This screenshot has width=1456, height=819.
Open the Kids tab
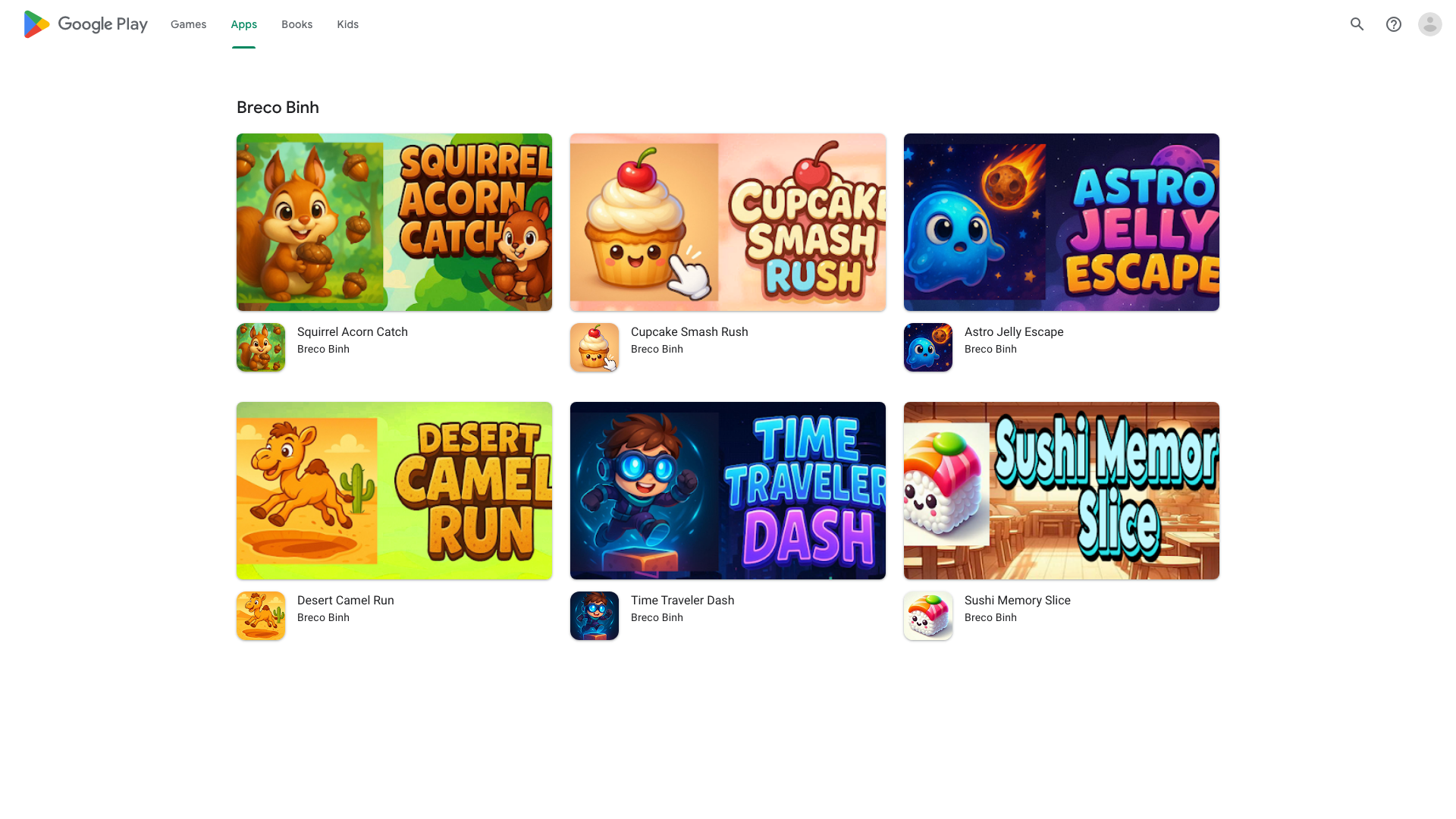[x=348, y=24]
